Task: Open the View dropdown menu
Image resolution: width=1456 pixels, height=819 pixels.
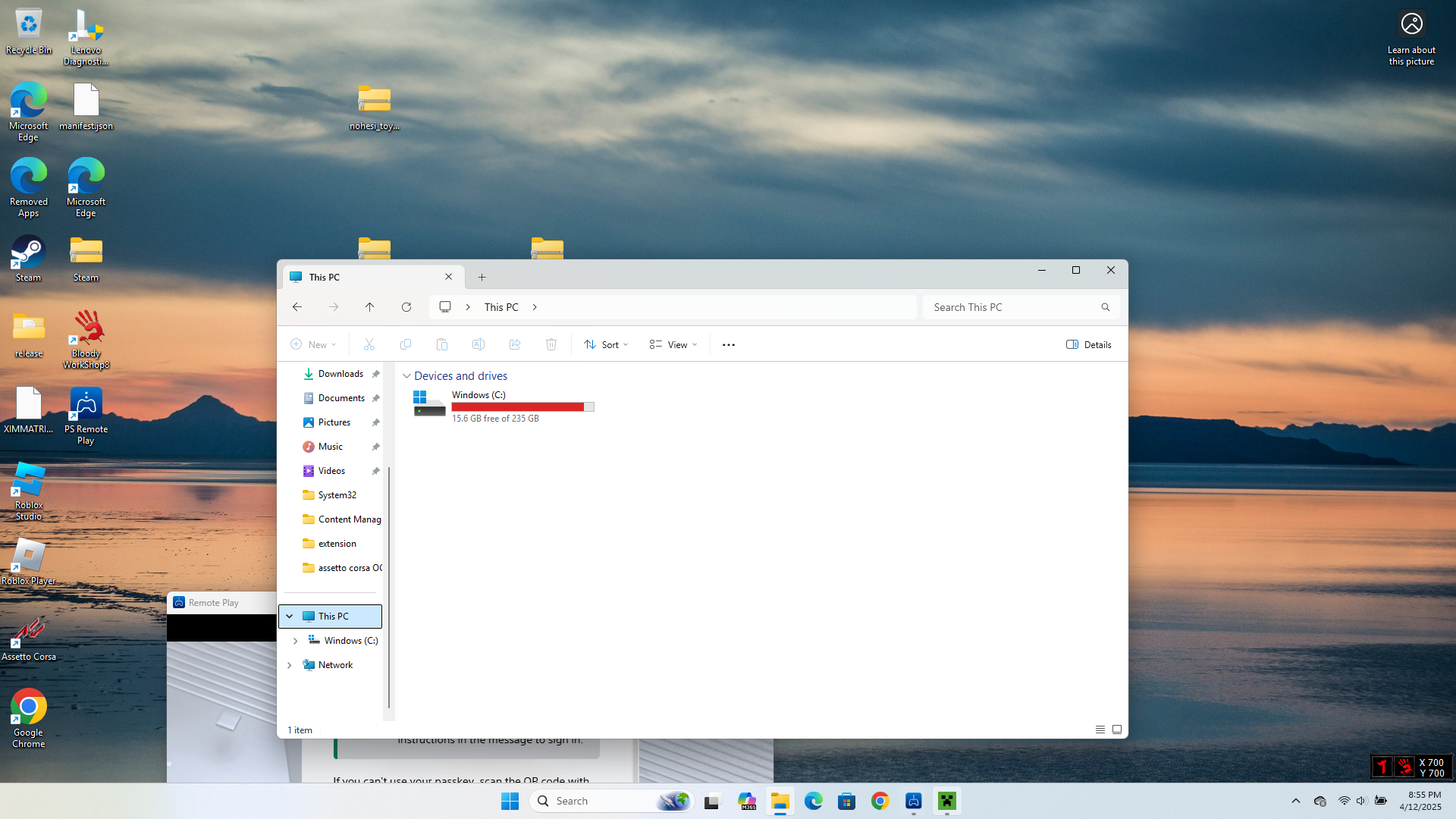Action: pyautogui.click(x=673, y=344)
